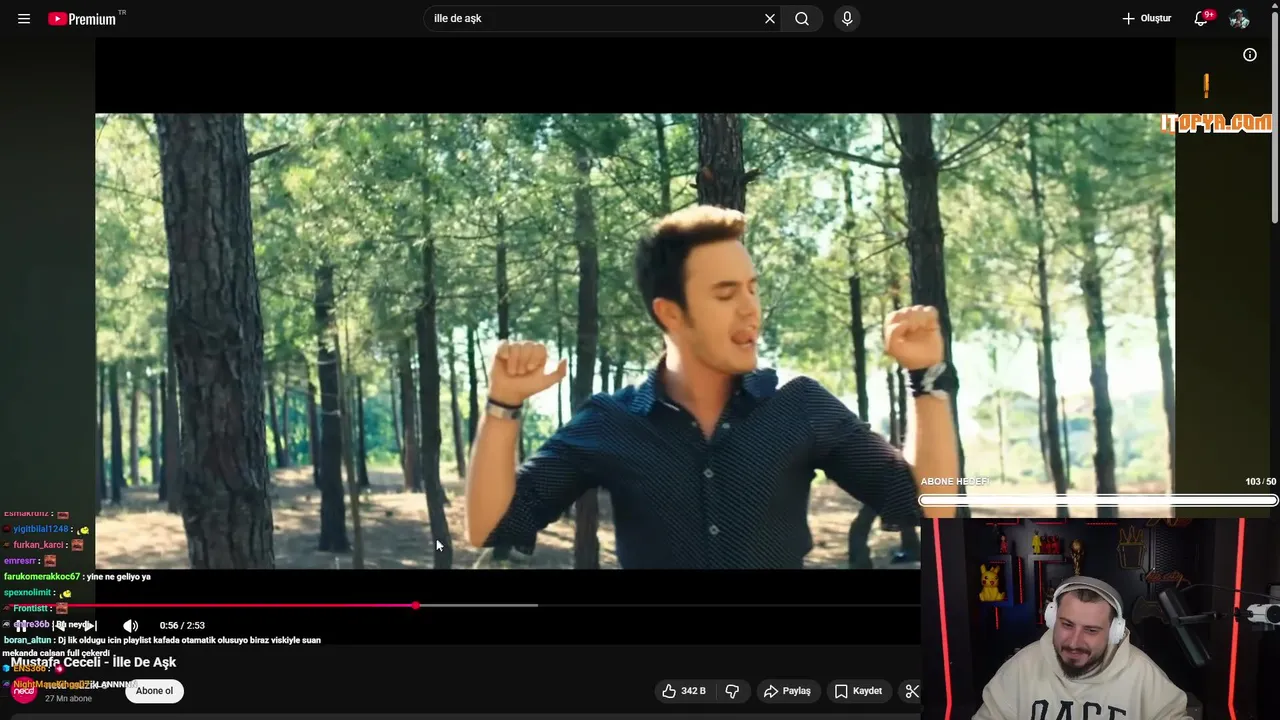Image resolution: width=1280 pixels, height=720 pixels.
Task: Start voice search with microphone
Action: (847, 19)
